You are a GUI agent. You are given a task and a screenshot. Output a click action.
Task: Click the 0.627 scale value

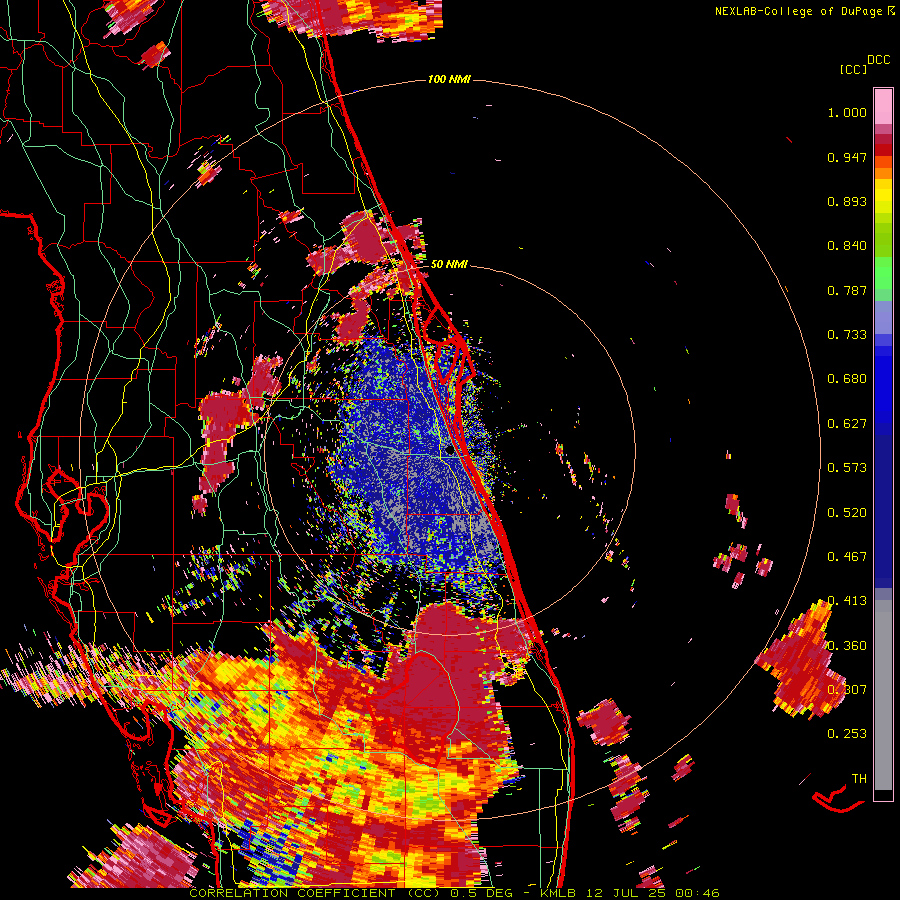coord(847,424)
